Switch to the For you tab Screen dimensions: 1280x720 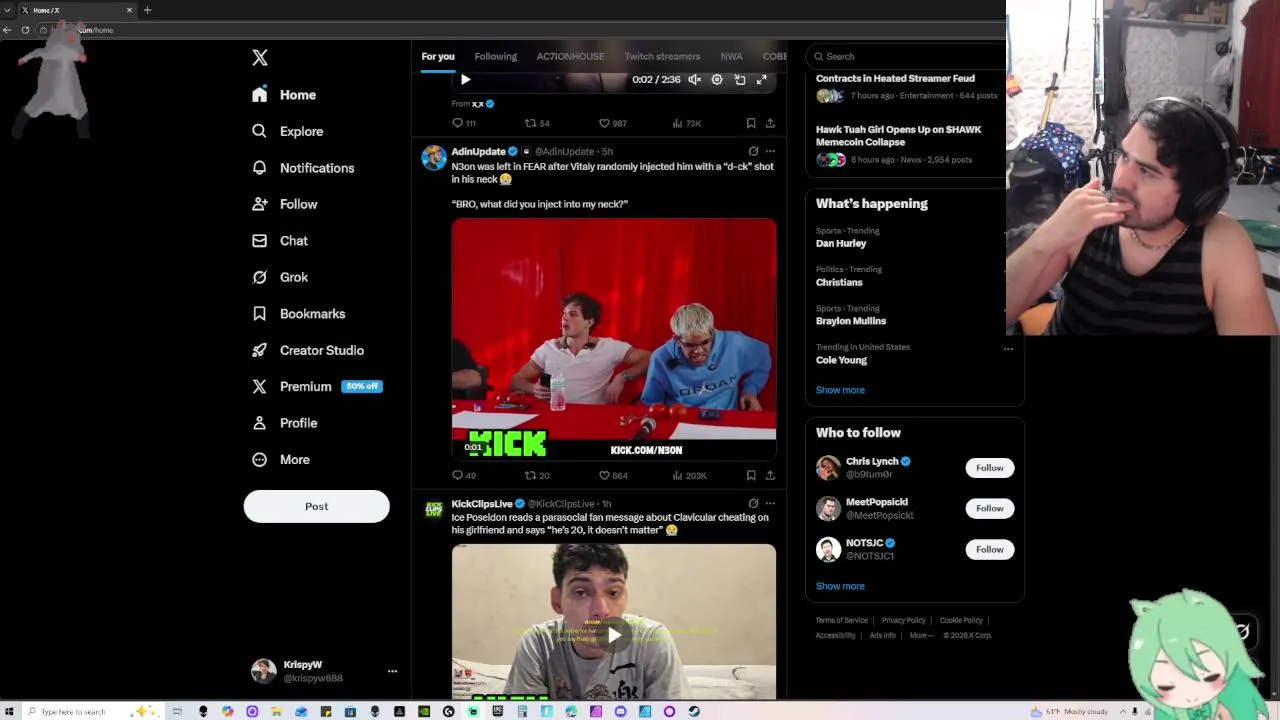438,56
